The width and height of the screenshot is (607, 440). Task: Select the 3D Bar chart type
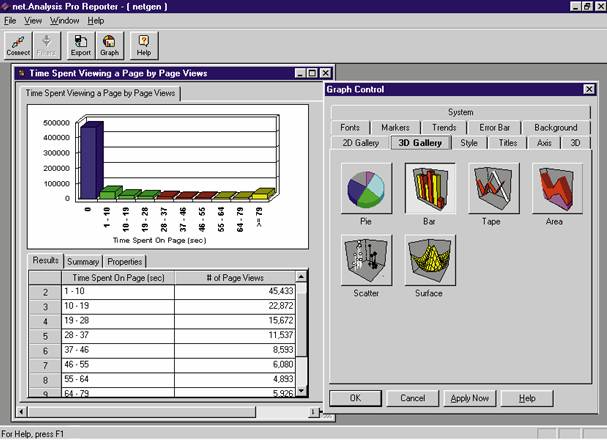(430, 188)
